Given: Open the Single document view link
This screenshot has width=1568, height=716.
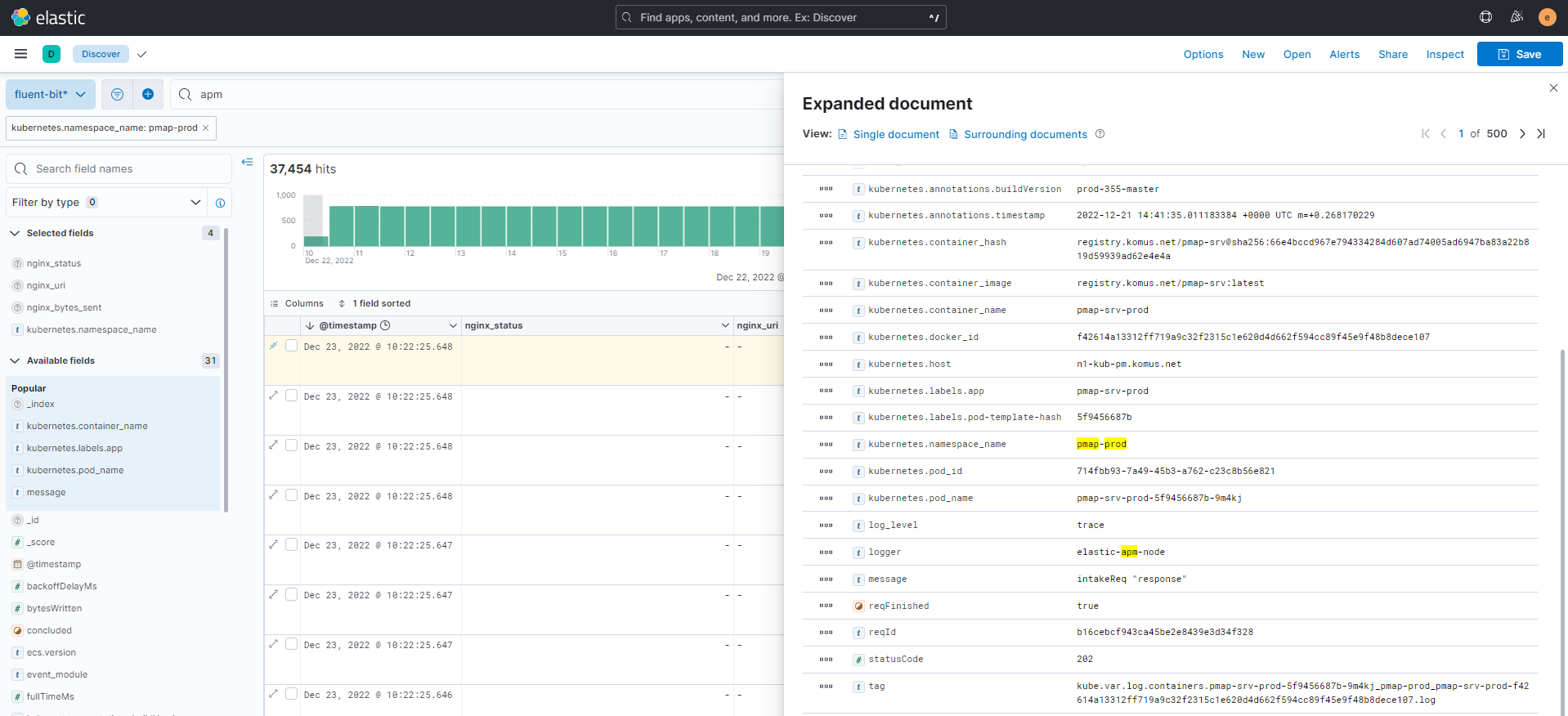Looking at the screenshot, I should (889, 134).
